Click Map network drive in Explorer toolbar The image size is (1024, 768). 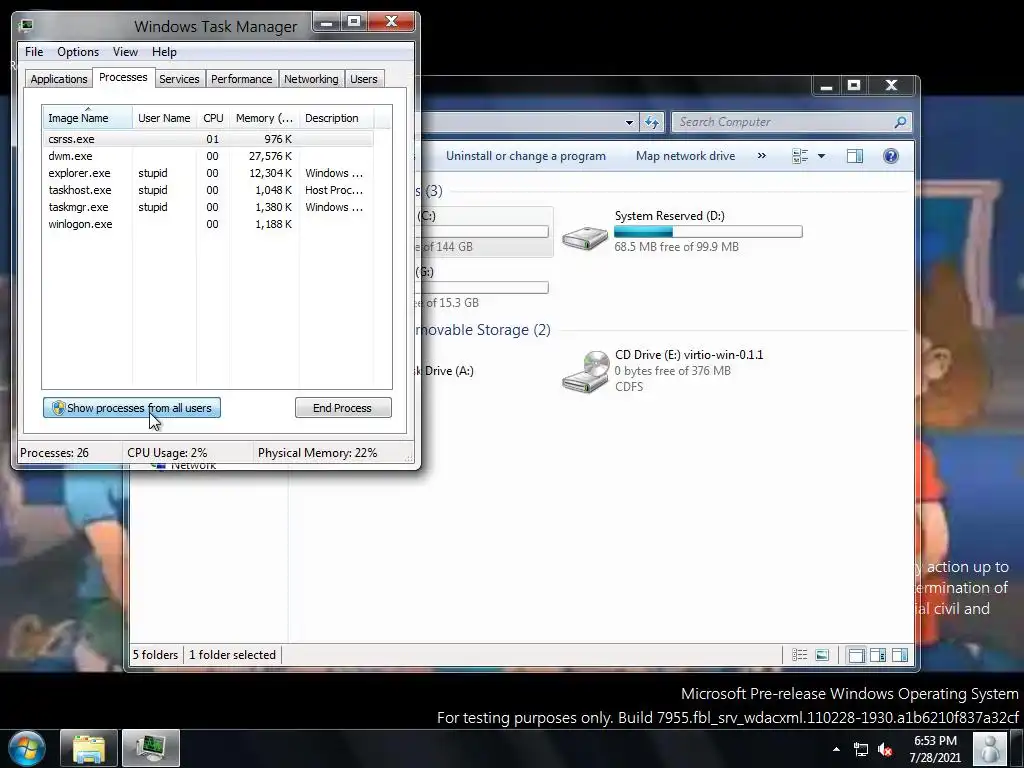(x=685, y=156)
